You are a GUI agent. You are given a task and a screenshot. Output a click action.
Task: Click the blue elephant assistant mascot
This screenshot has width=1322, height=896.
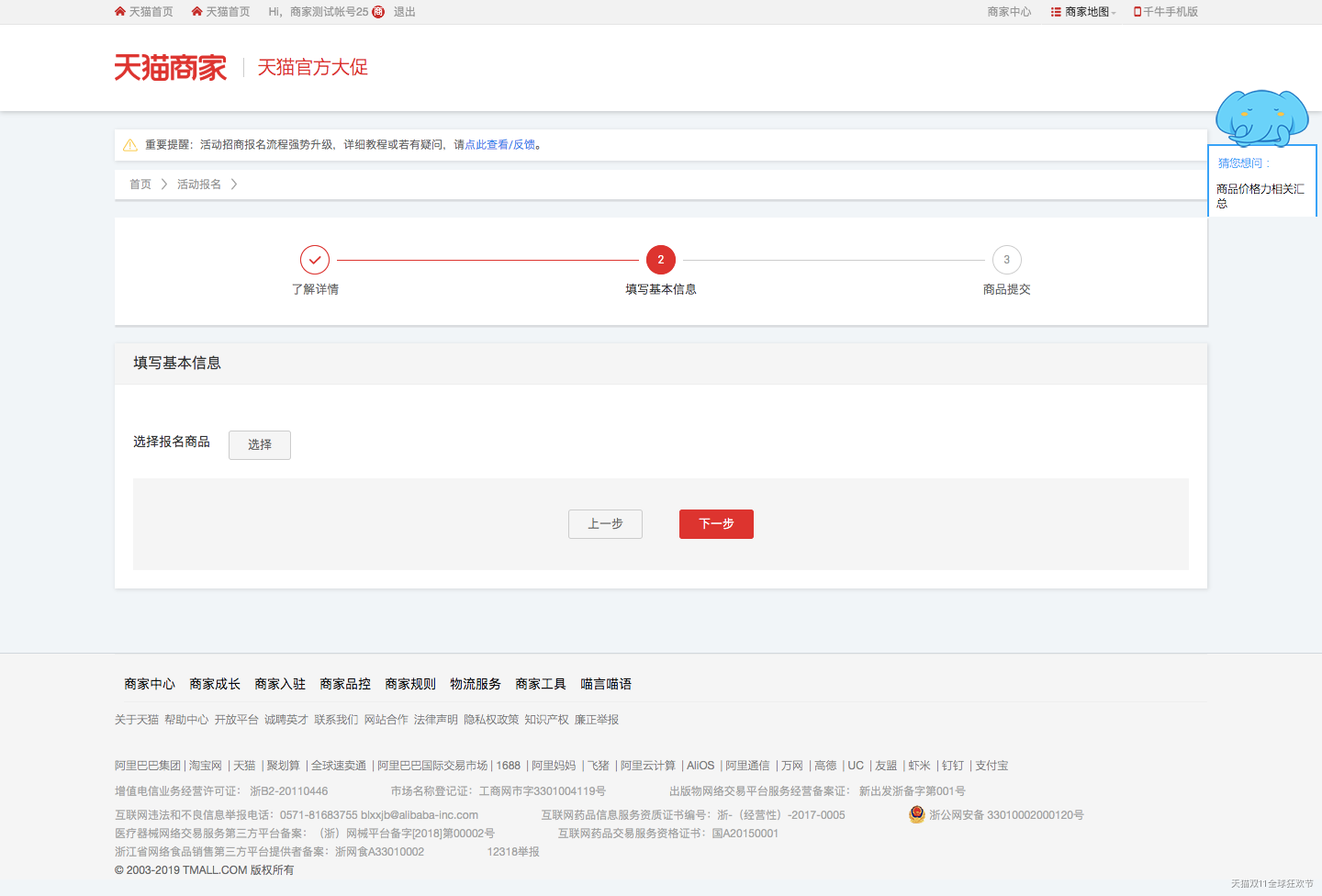[x=1261, y=118]
